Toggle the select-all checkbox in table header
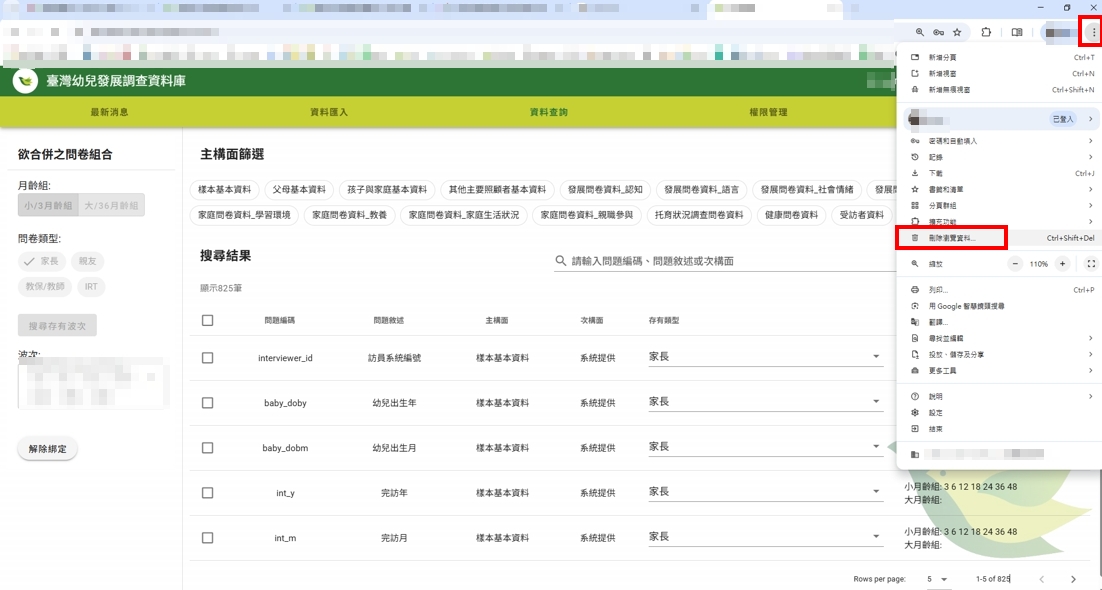1102x590 pixels. click(208, 320)
